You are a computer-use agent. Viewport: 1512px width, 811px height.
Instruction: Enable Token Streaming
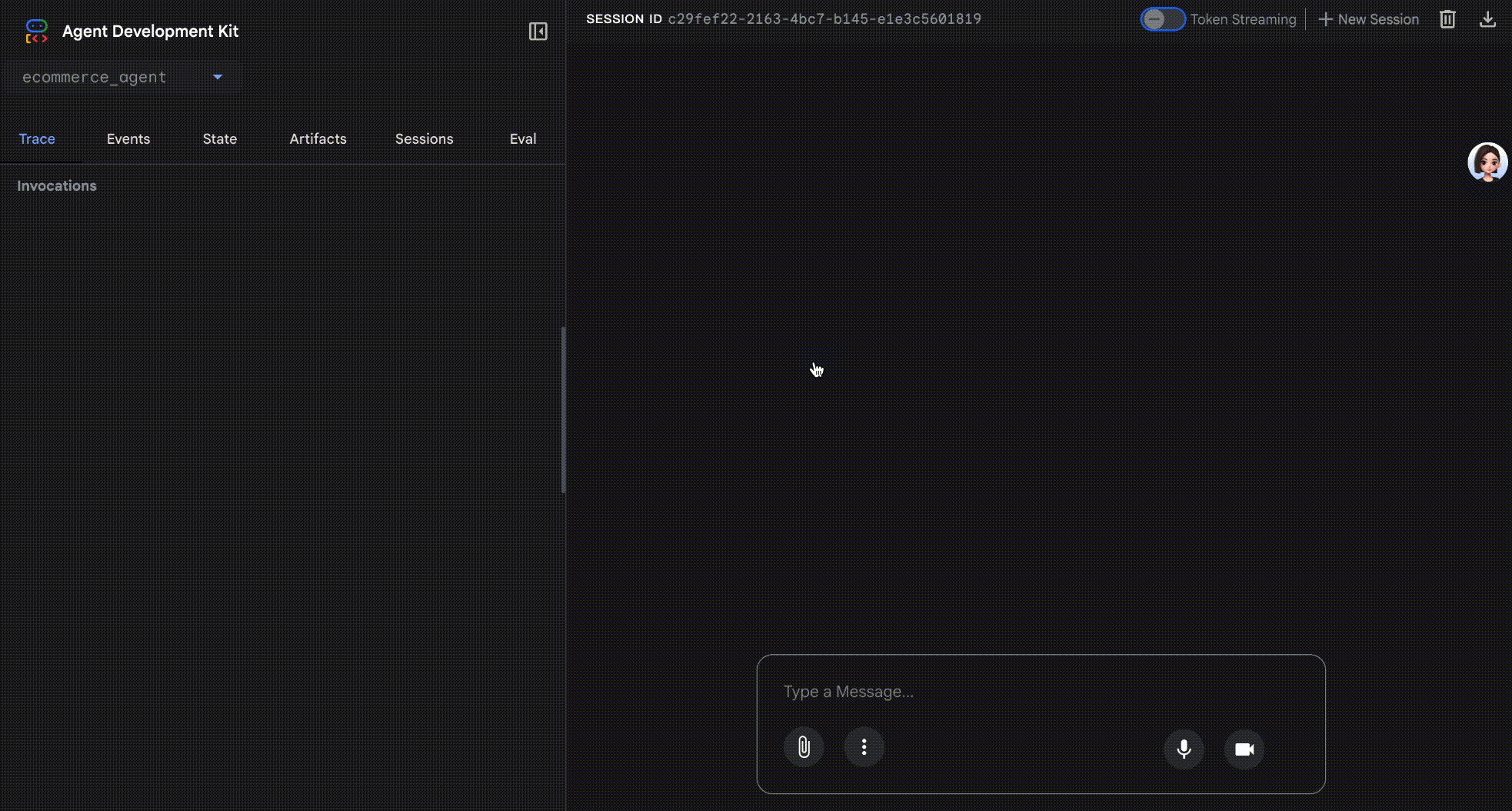1162,19
